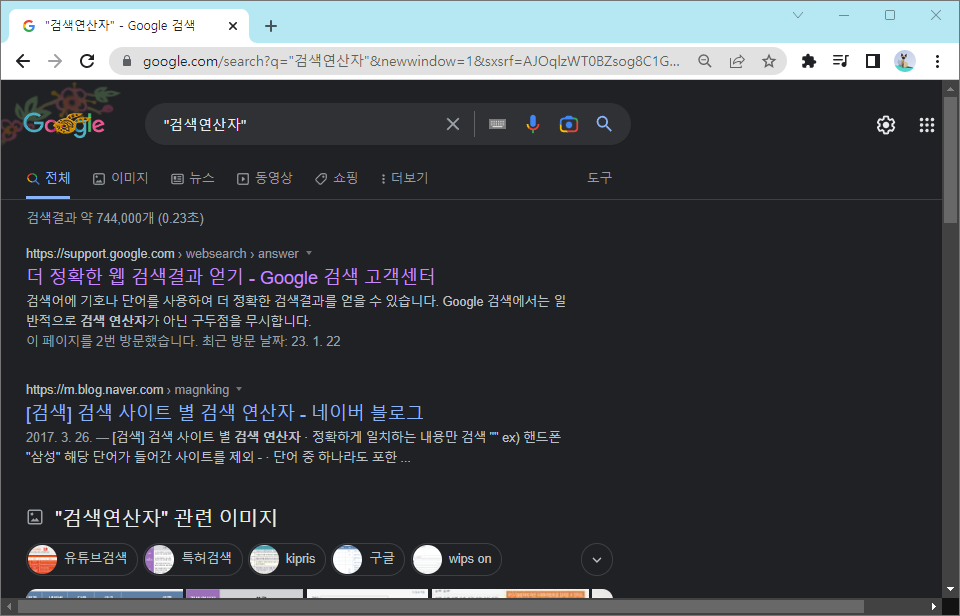Click the scroll left arrow

click(9, 607)
